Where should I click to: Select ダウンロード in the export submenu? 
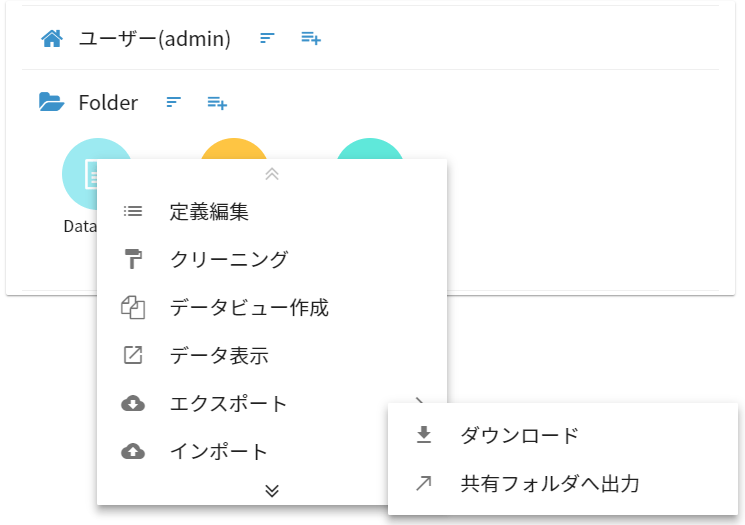(x=519, y=436)
